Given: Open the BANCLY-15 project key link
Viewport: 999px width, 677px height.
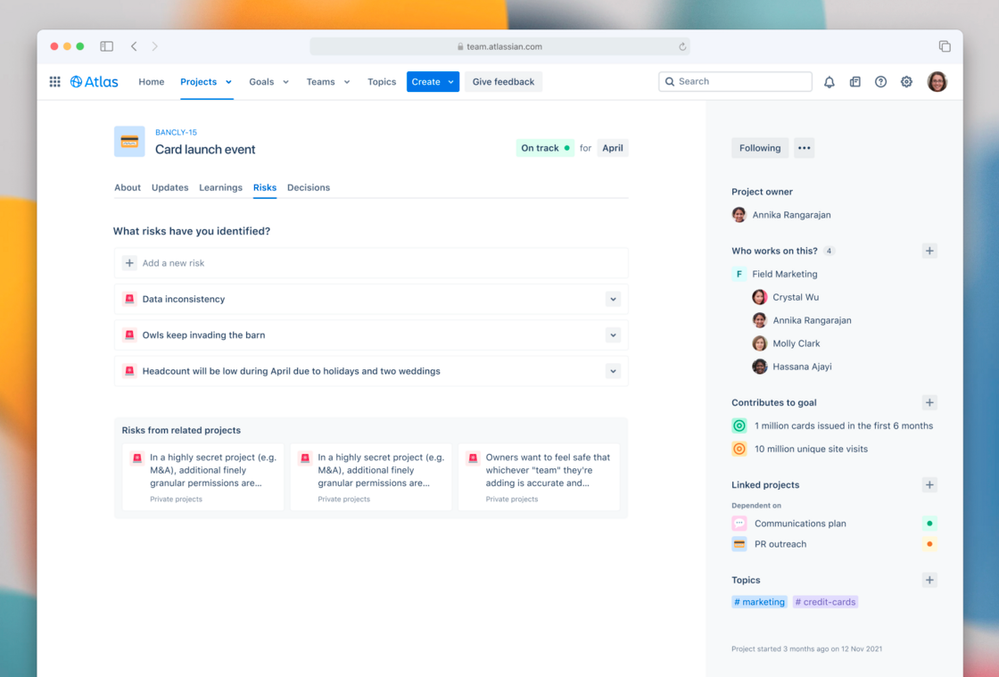Looking at the screenshot, I should click(x=176, y=132).
